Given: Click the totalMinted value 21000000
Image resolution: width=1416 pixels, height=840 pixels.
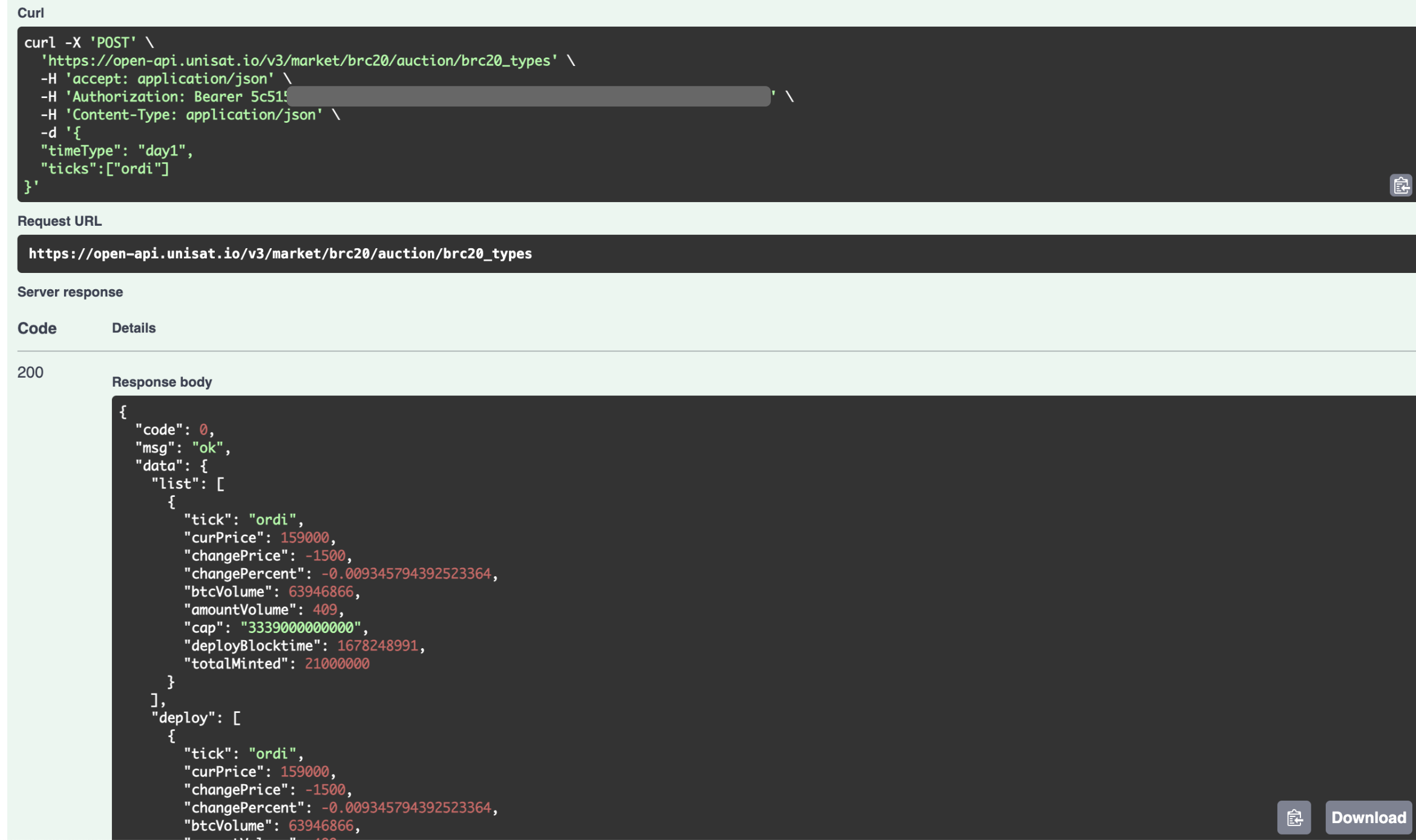Looking at the screenshot, I should 336,664.
